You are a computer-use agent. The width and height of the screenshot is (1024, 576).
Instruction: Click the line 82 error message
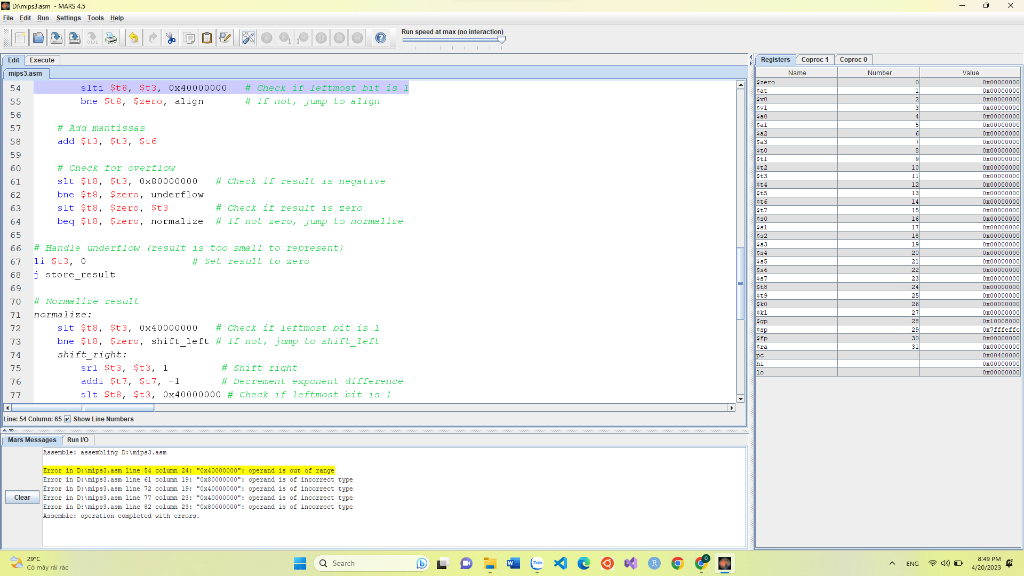[198, 507]
